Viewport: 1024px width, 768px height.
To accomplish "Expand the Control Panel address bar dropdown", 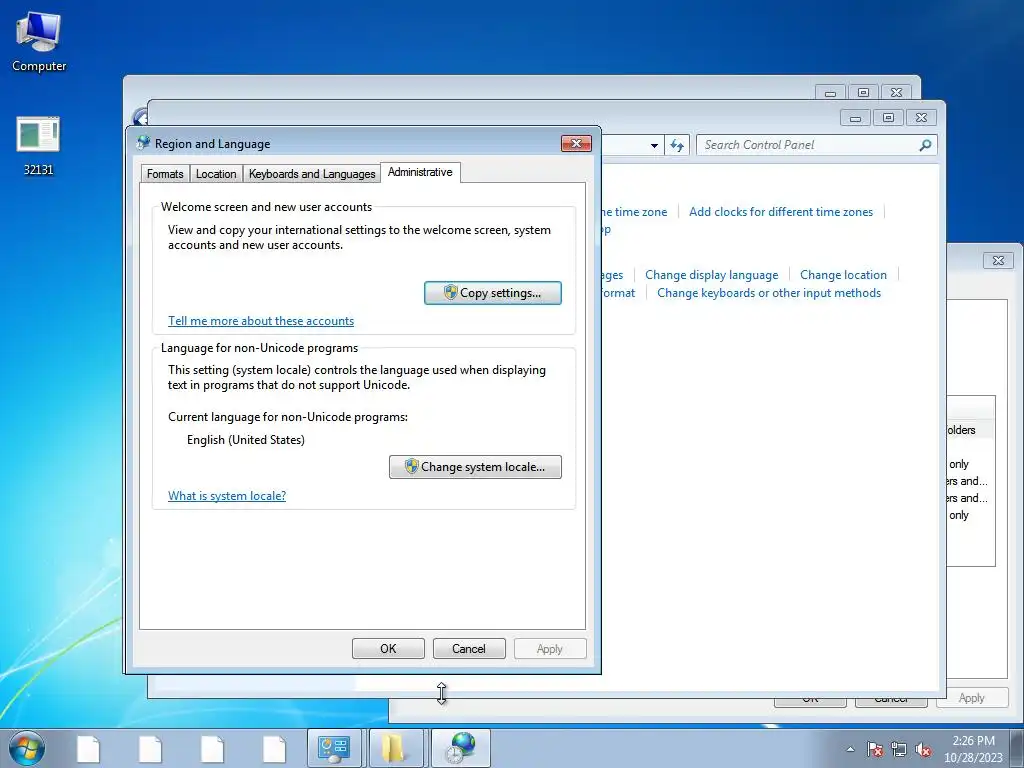I will click(654, 145).
